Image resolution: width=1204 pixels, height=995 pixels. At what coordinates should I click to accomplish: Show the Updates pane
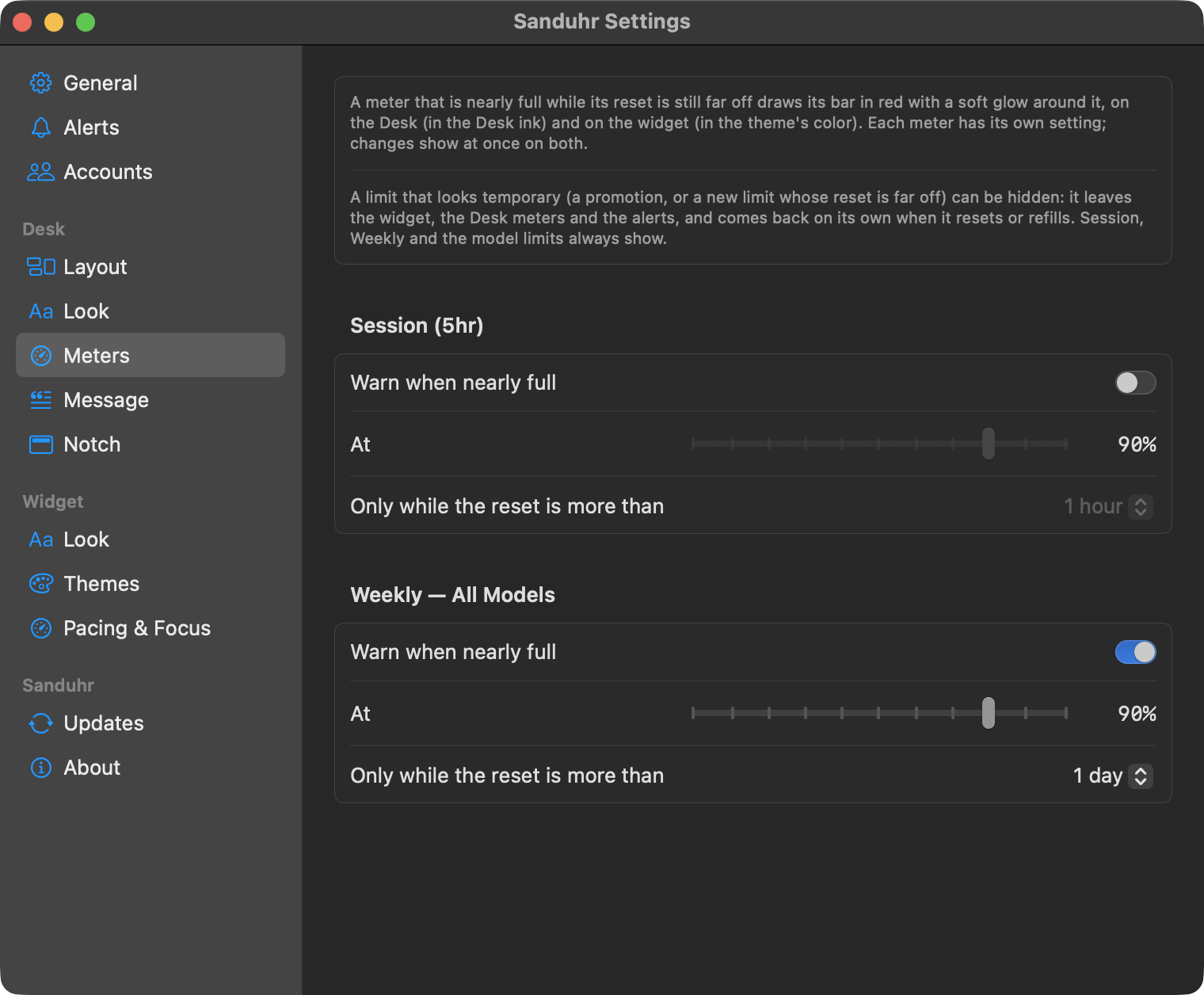pyautogui.click(x=150, y=723)
